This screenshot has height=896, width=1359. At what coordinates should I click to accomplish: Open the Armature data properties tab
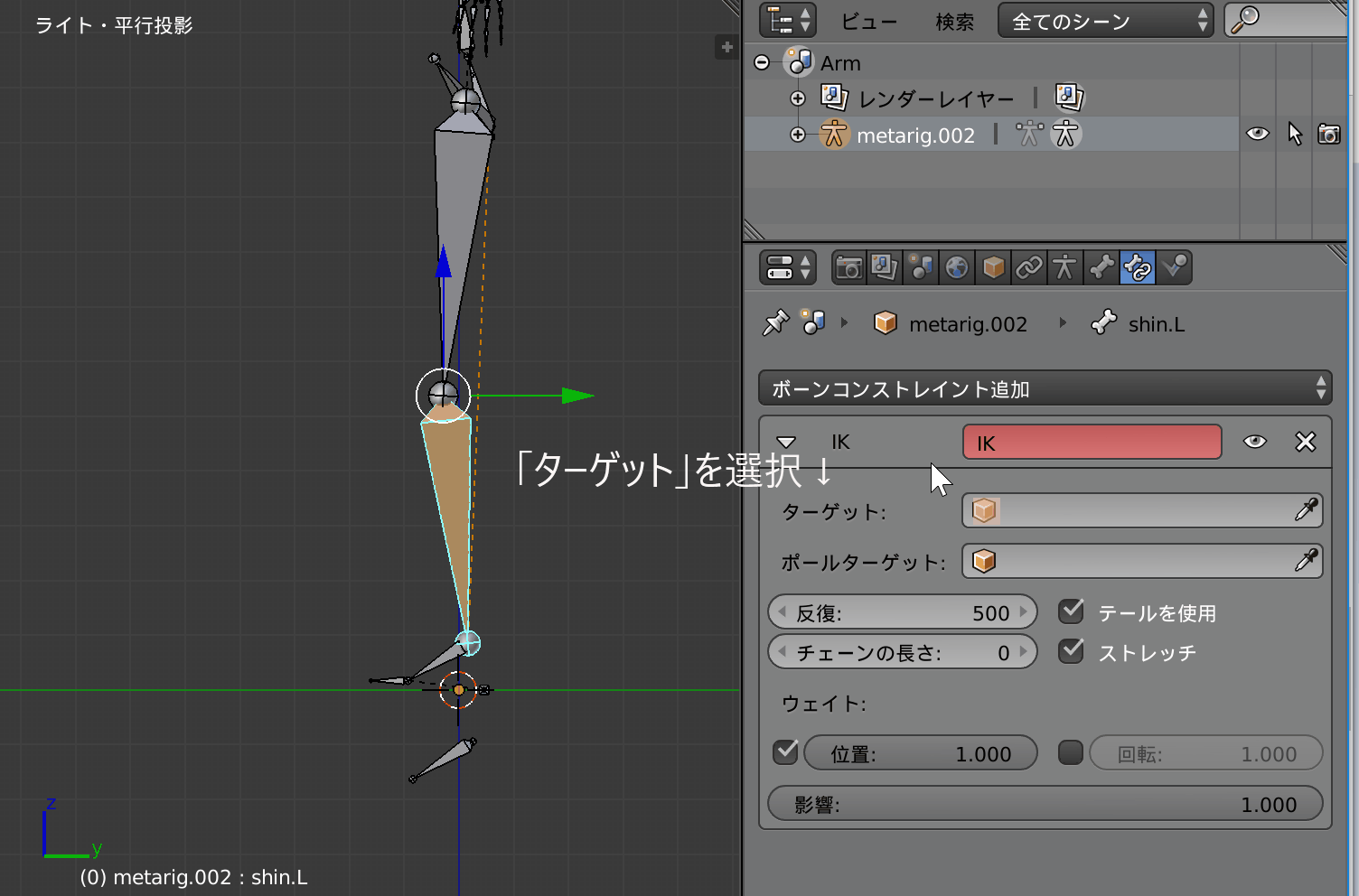1065,268
